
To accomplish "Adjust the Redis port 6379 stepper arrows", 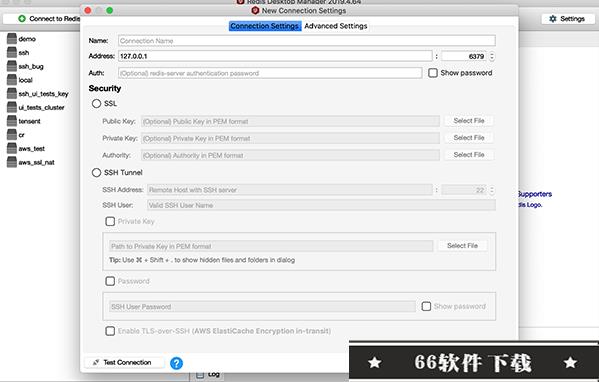I will [492, 56].
